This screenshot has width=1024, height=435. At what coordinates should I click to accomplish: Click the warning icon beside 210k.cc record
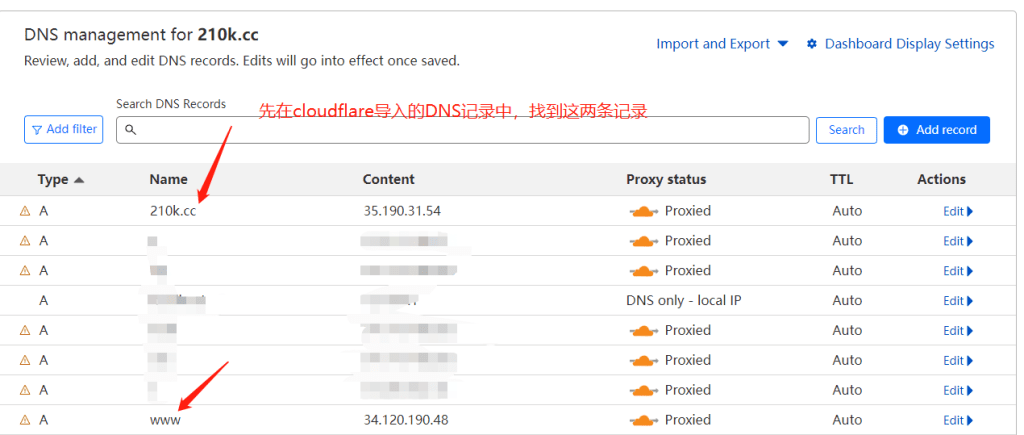[25, 211]
